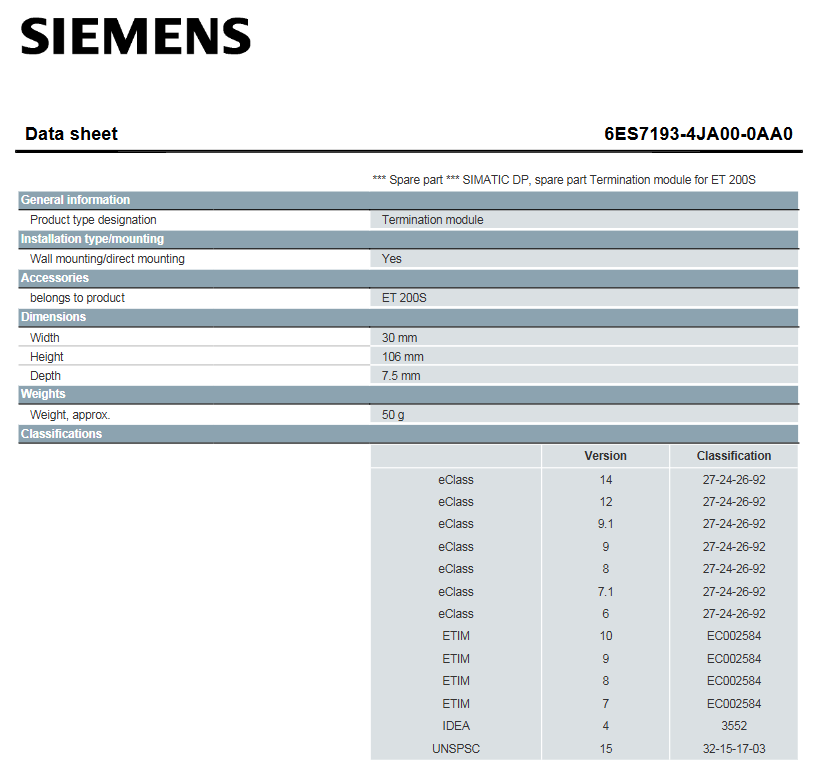Select the ET 200S product value
The height and width of the screenshot is (763, 813).
404,298
